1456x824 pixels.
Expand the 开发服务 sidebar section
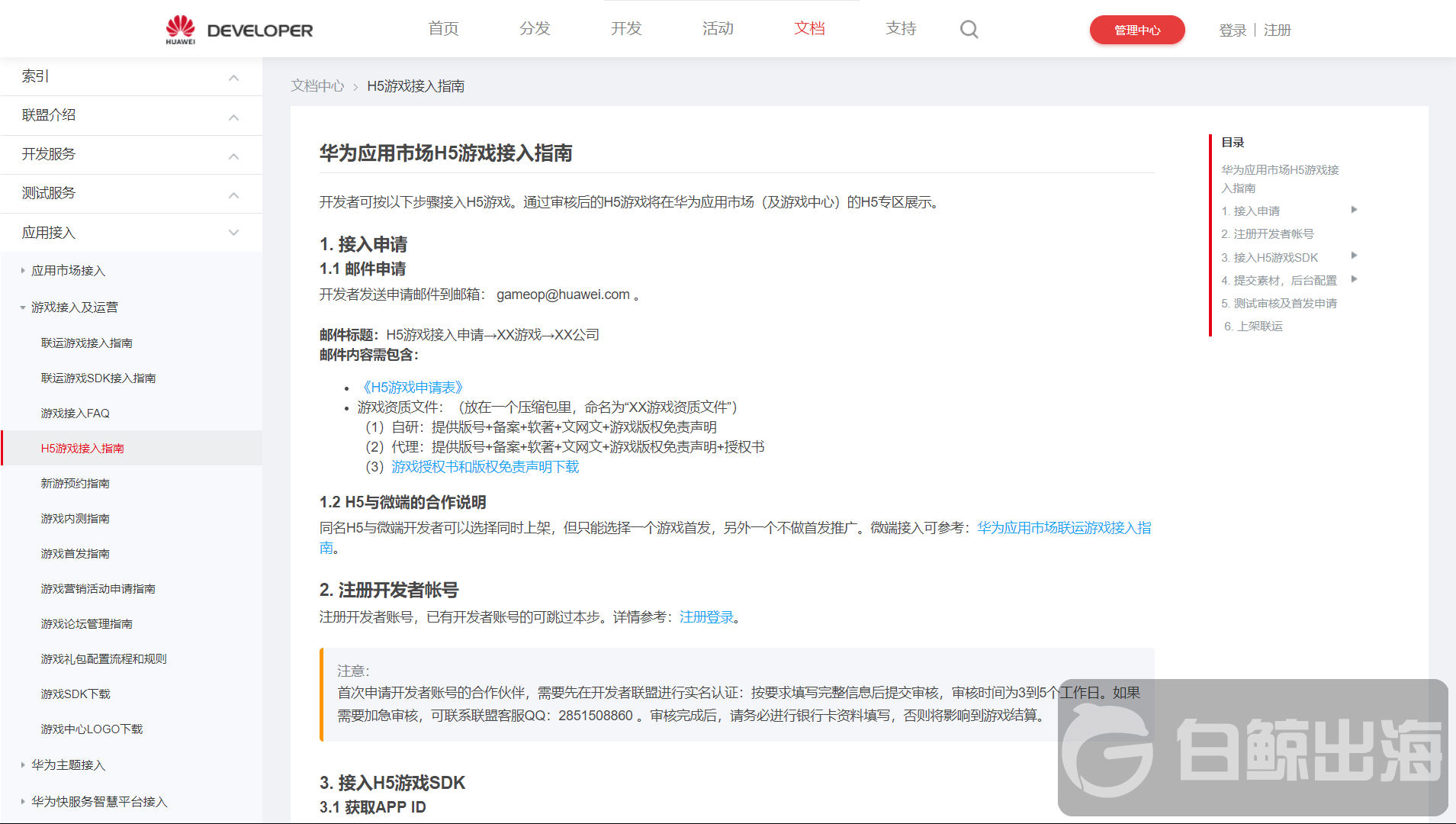(x=131, y=154)
